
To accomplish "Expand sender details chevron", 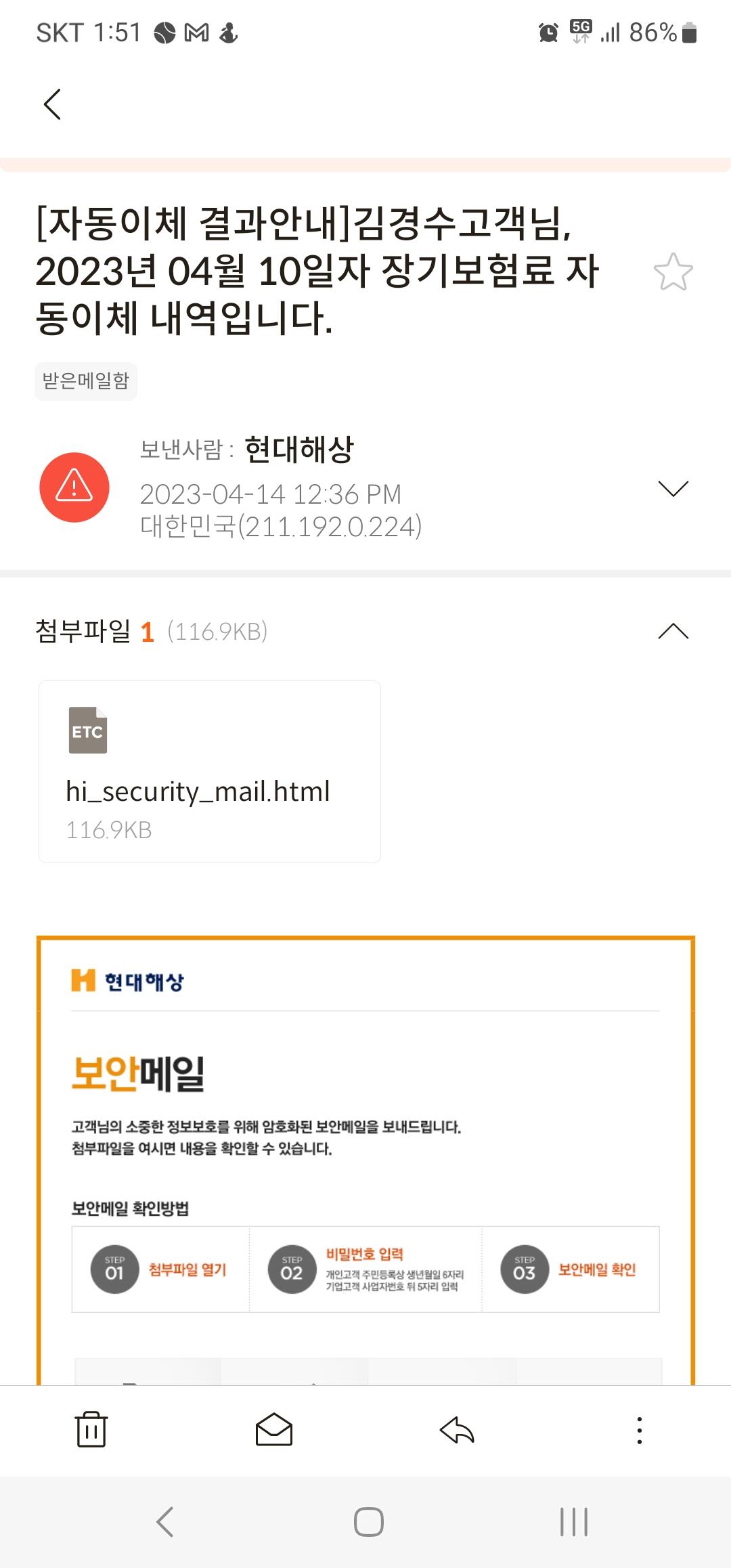I will (673, 488).
